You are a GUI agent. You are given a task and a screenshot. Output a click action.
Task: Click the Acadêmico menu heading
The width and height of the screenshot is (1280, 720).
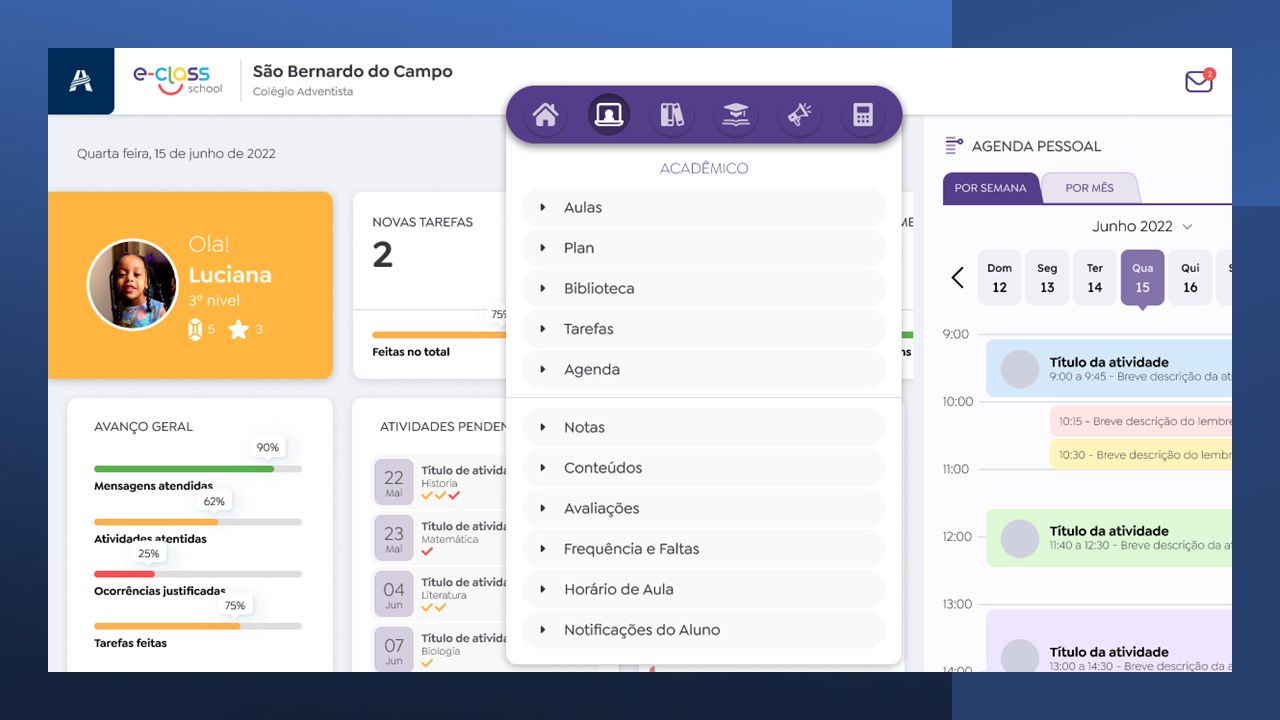click(x=704, y=168)
